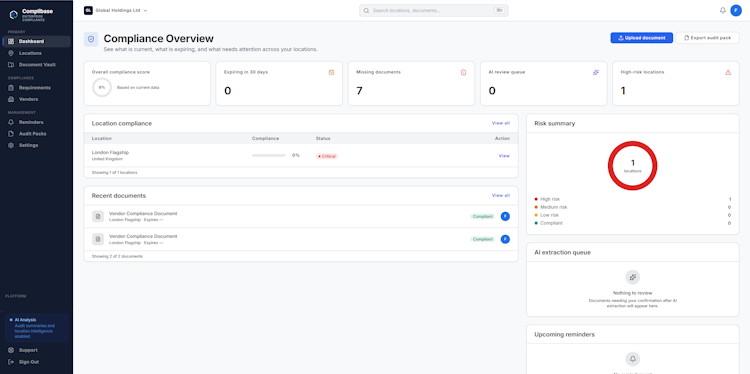Click the risk summary donut chart
Screen dimensions: 750x374
point(632,165)
